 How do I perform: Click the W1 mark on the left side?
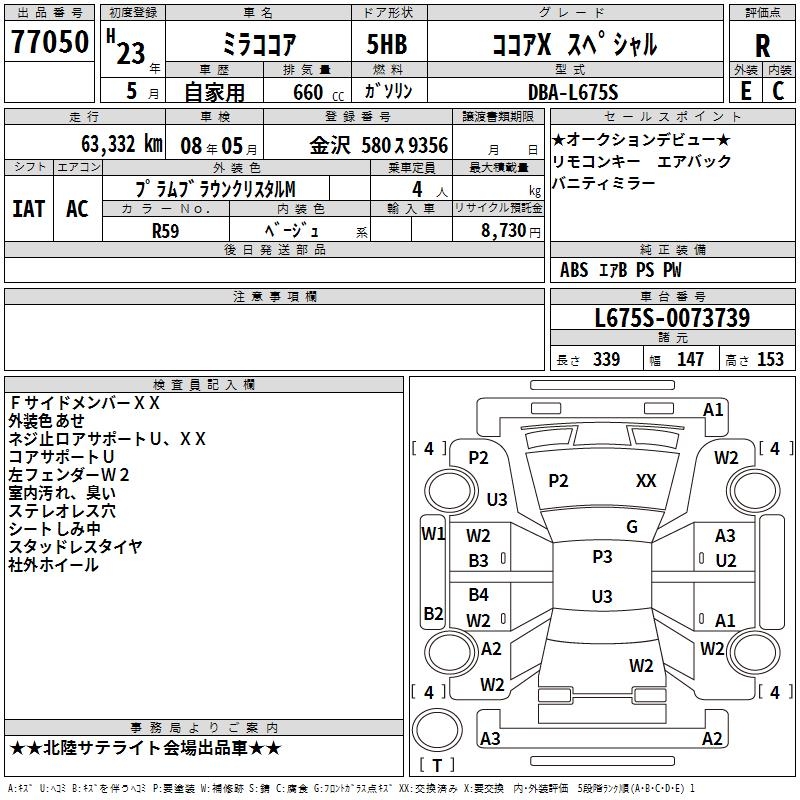pyautogui.click(x=432, y=533)
